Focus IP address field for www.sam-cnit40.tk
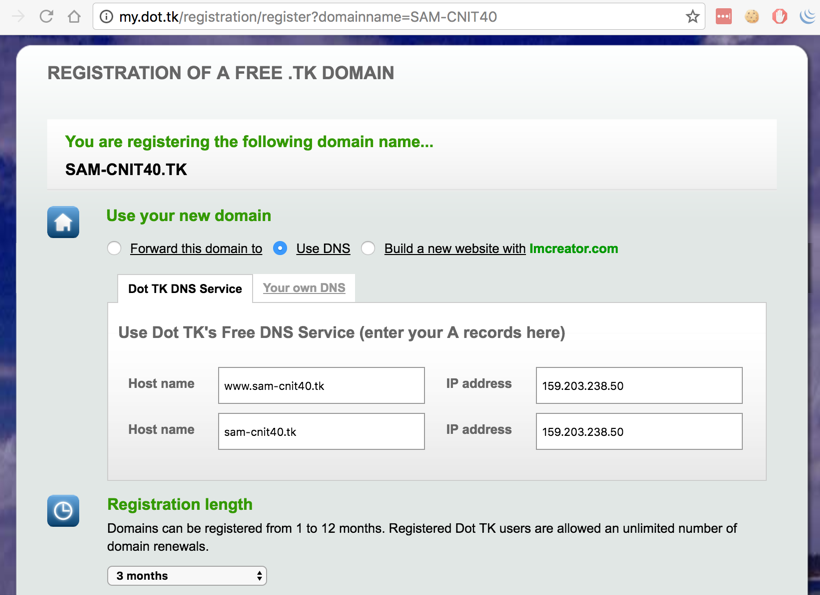 coord(639,385)
